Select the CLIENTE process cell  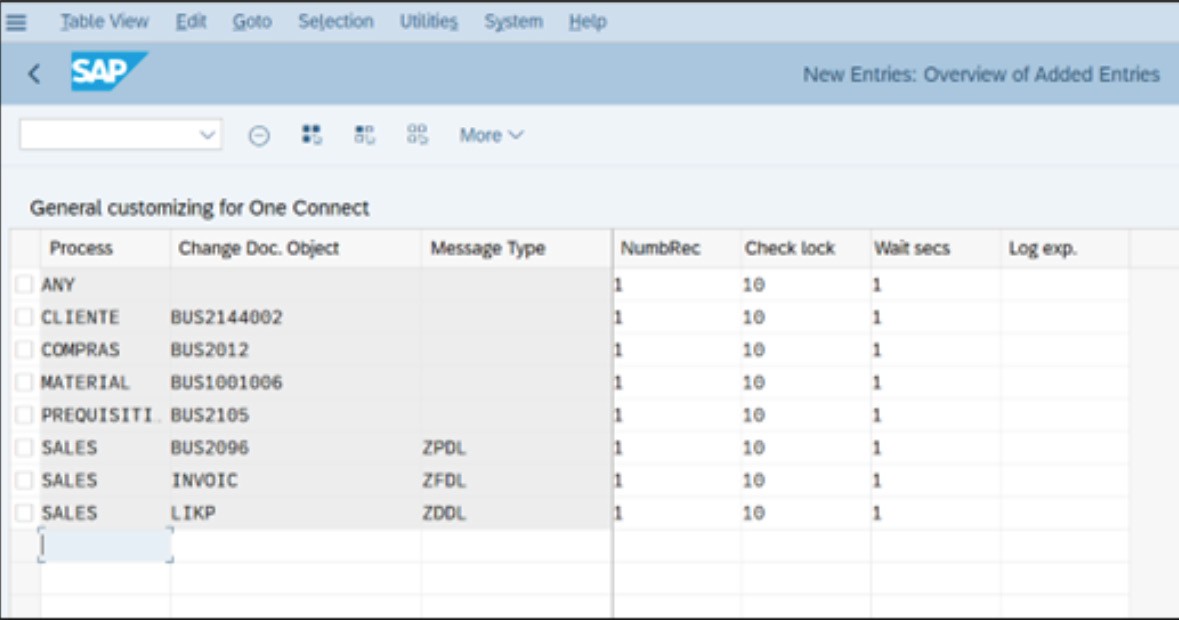(x=105, y=317)
